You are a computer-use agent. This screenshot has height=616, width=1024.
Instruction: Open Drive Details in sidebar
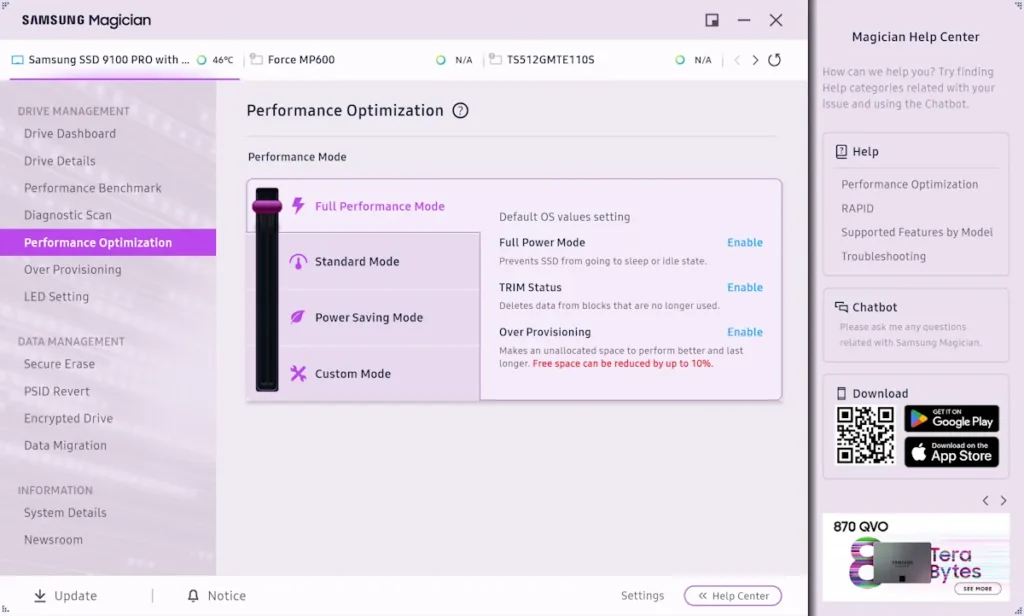coord(59,161)
